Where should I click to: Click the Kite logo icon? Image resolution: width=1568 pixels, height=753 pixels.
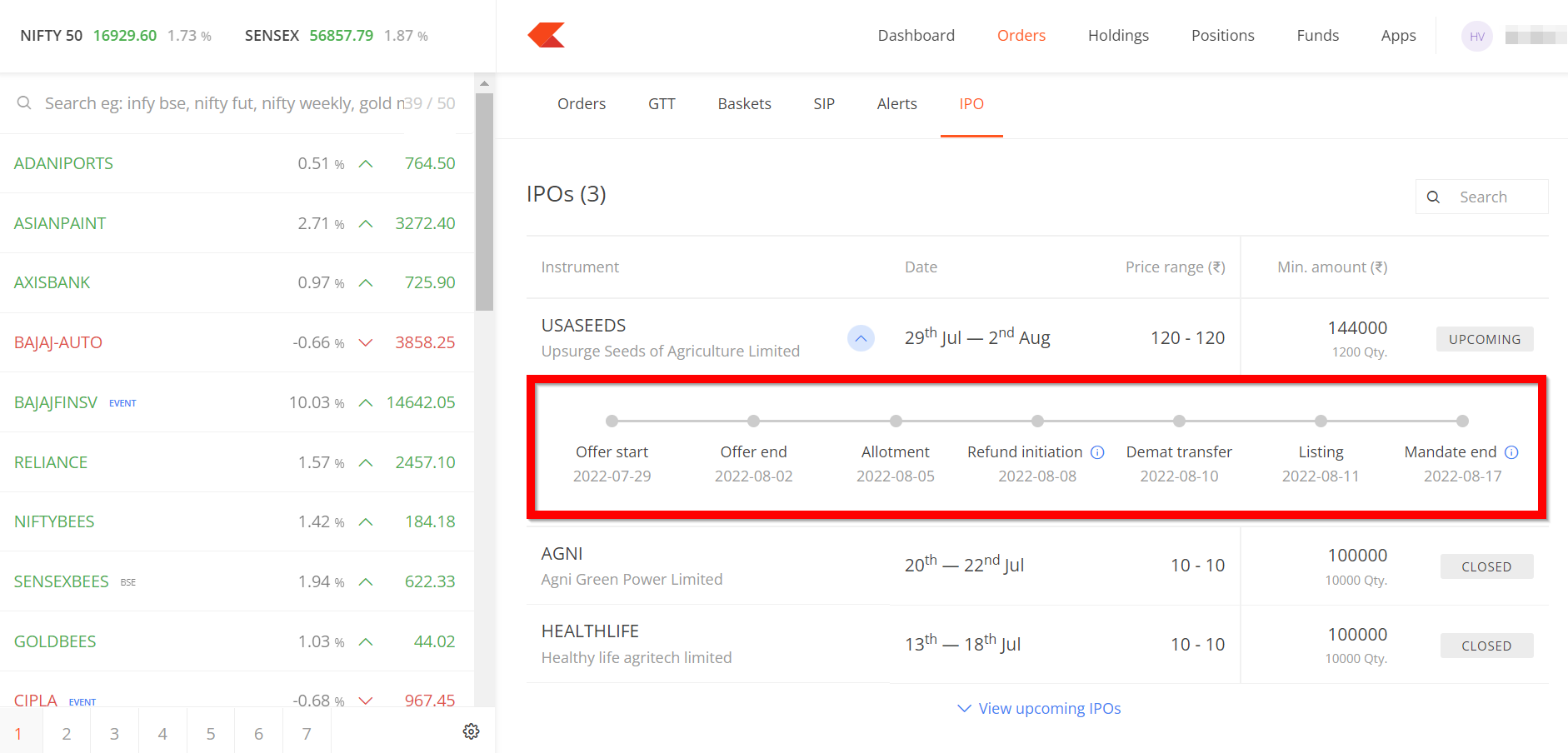(547, 35)
